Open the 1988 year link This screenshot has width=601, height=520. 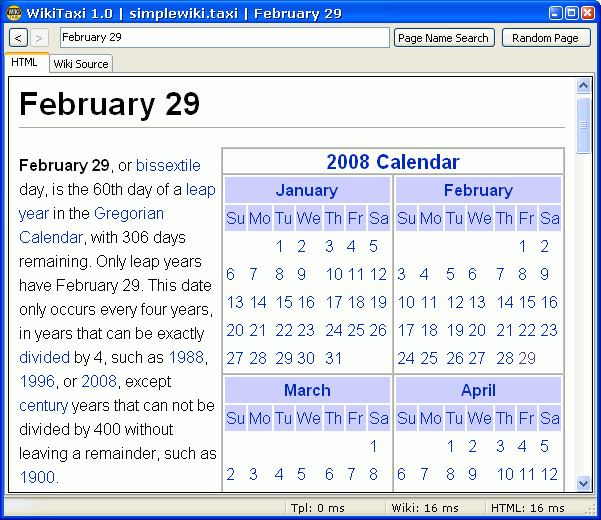coord(186,357)
